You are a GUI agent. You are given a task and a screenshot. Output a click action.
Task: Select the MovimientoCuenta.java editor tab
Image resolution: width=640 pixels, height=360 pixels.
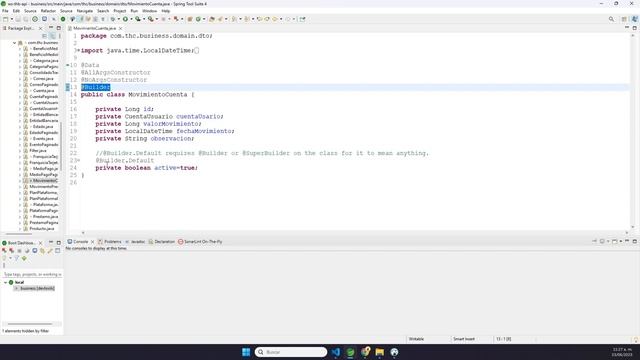point(95,28)
